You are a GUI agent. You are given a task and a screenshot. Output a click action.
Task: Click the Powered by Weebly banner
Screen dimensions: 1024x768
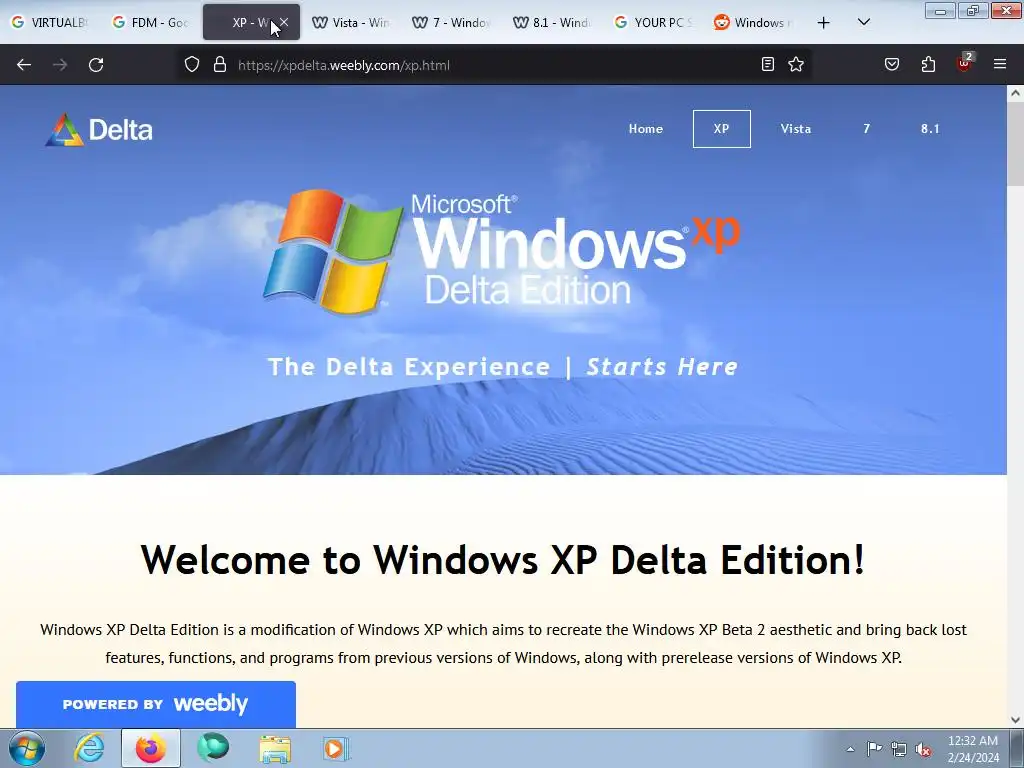155,704
